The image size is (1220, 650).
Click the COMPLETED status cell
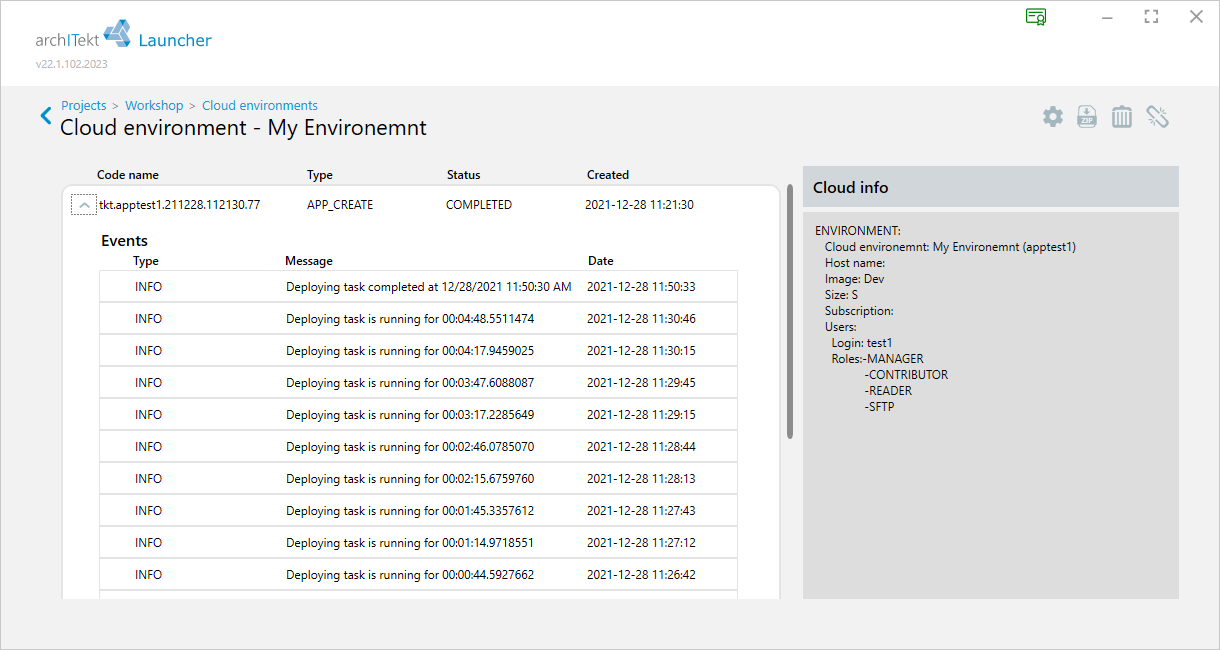pyautogui.click(x=479, y=205)
